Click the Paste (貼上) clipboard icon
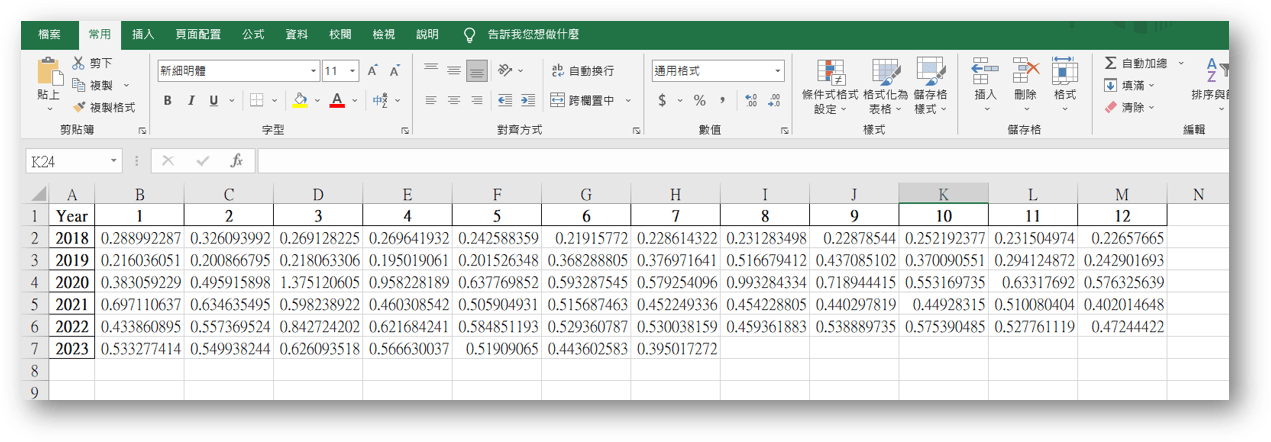 coord(48,71)
